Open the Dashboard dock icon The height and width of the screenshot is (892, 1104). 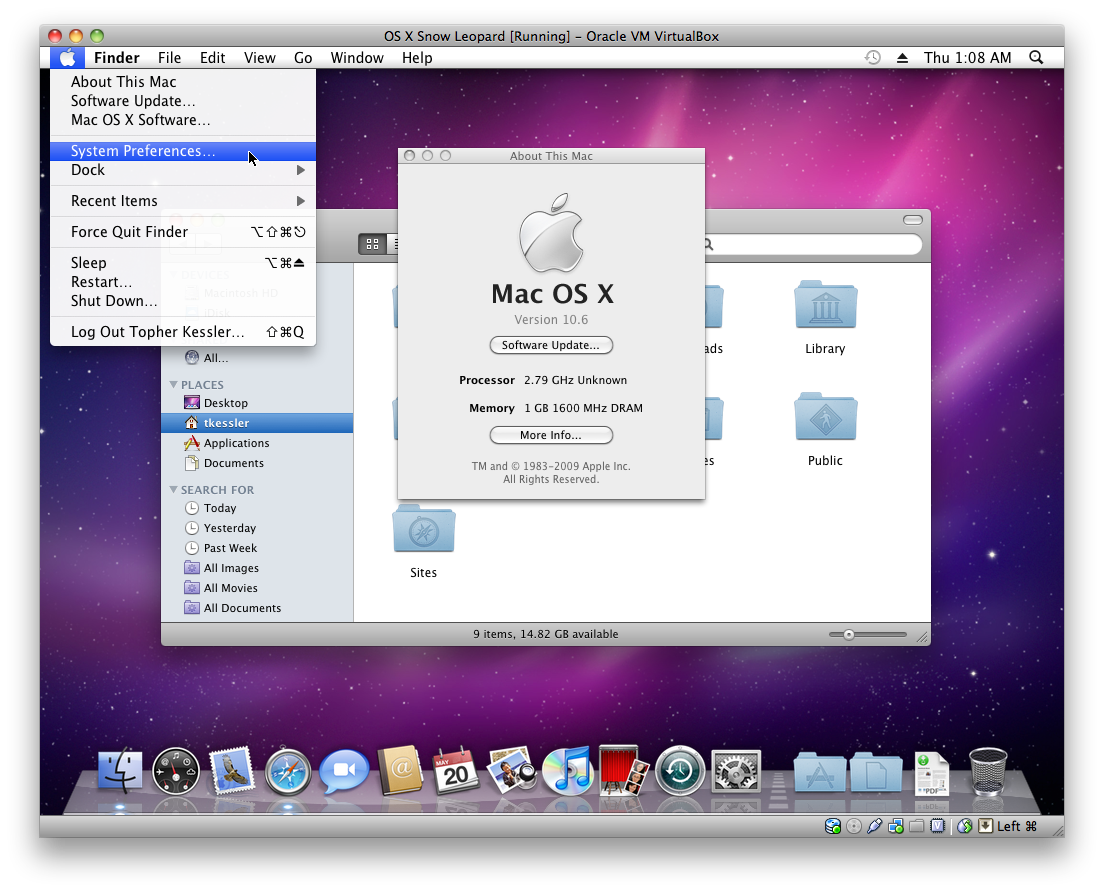coord(176,772)
